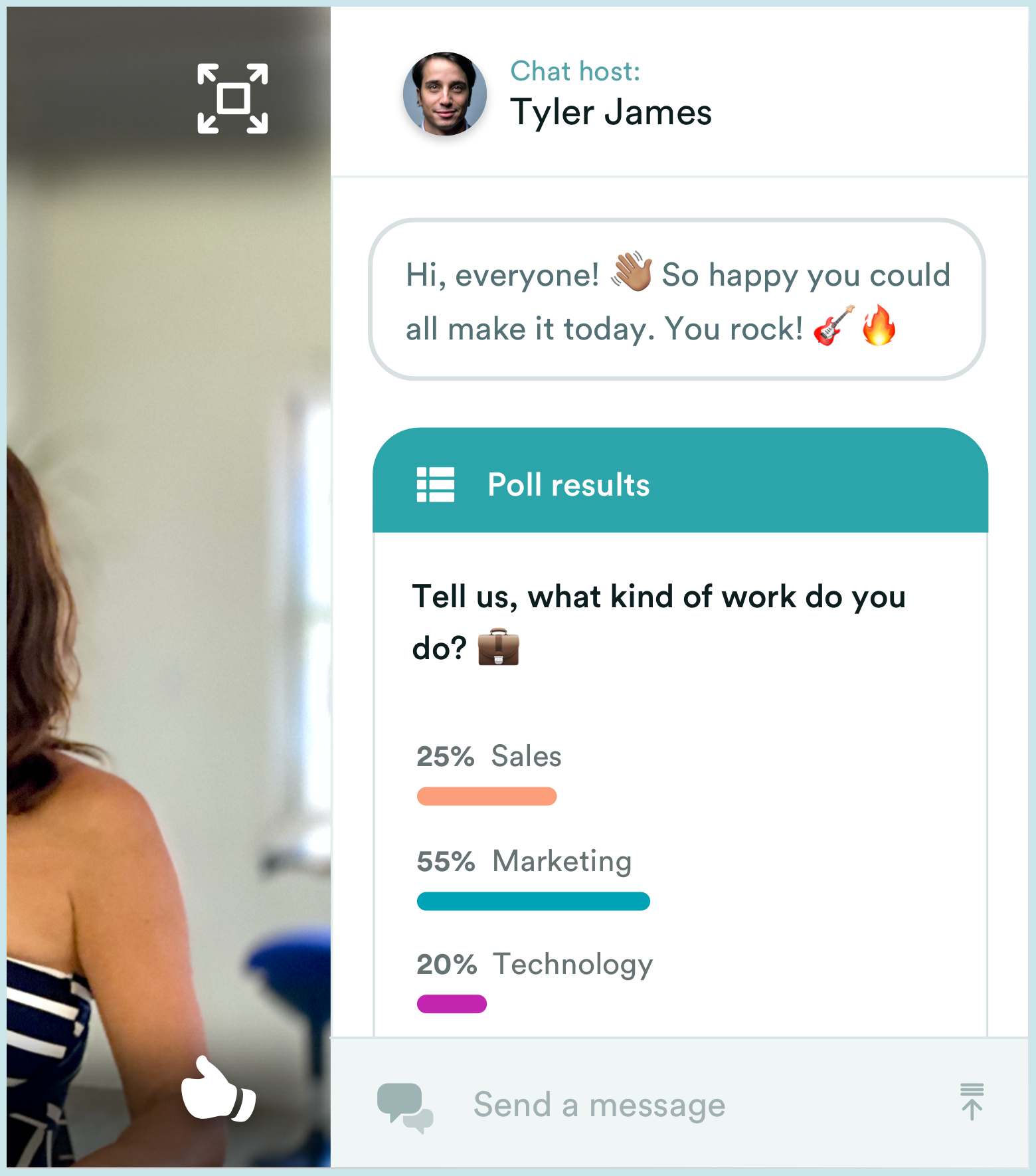
Task: Click the orange Sales result bar
Action: click(487, 796)
